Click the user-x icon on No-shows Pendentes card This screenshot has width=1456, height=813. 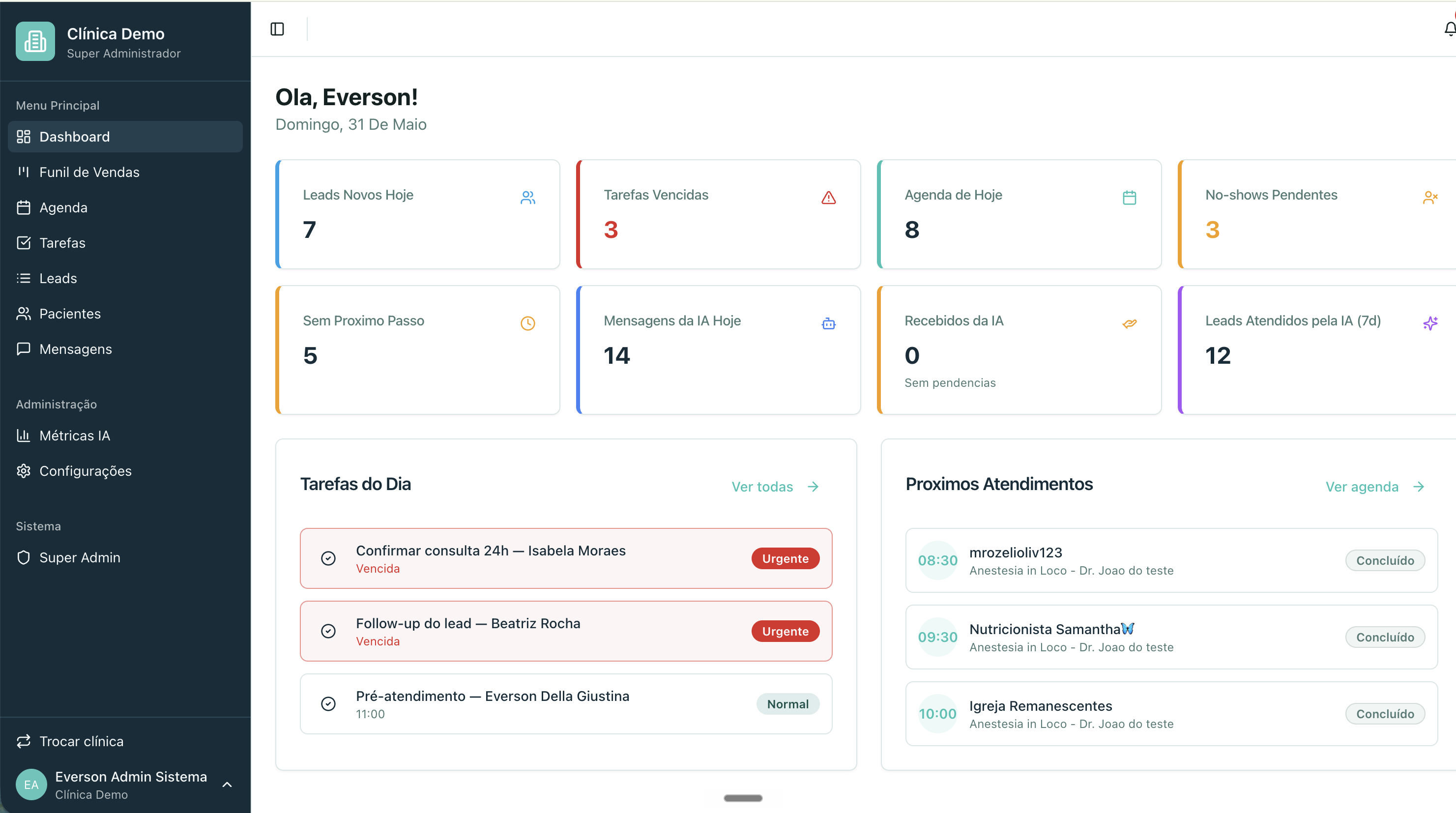(1430, 197)
